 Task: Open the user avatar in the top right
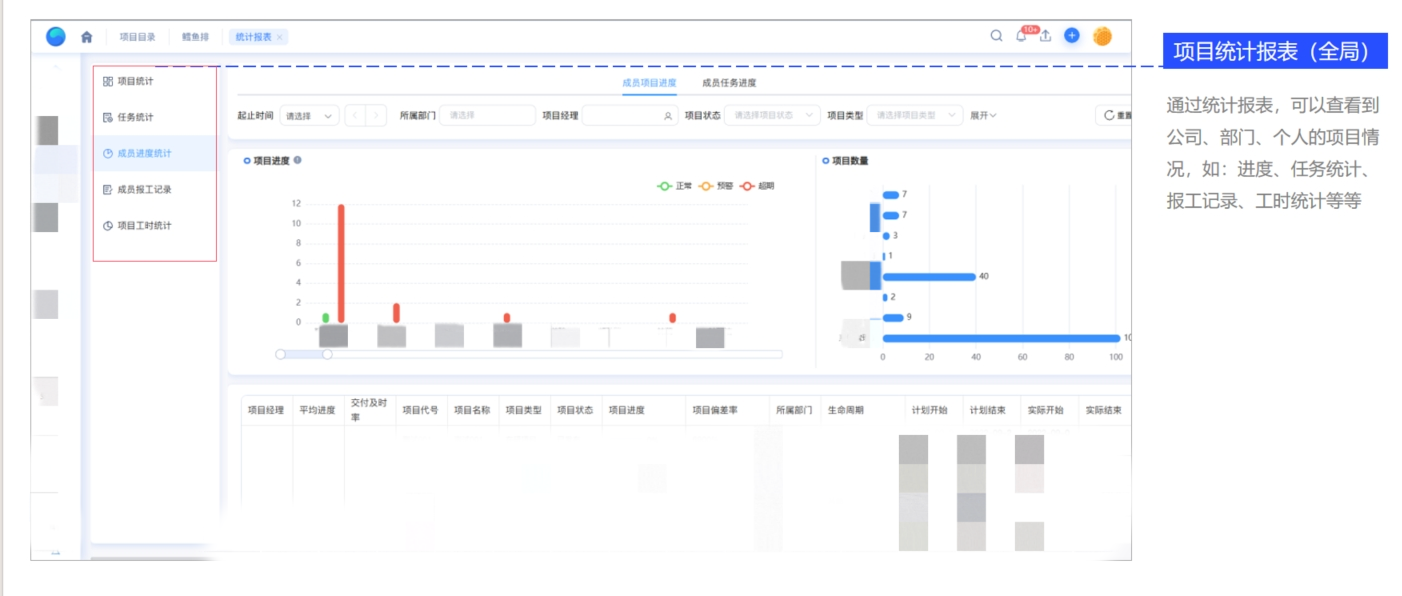point(1102,36)
